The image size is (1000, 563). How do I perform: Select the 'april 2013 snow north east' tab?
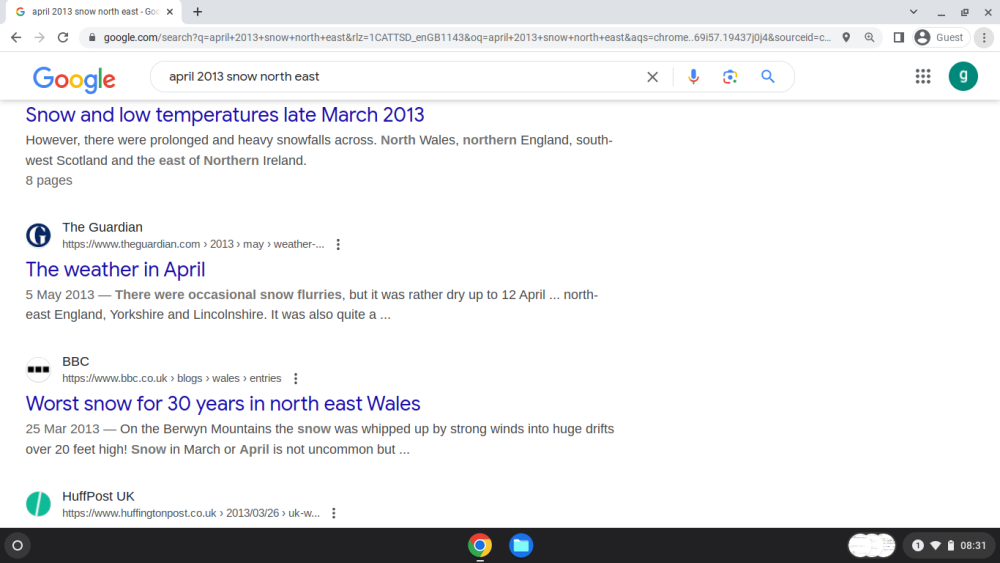(93, 11)
